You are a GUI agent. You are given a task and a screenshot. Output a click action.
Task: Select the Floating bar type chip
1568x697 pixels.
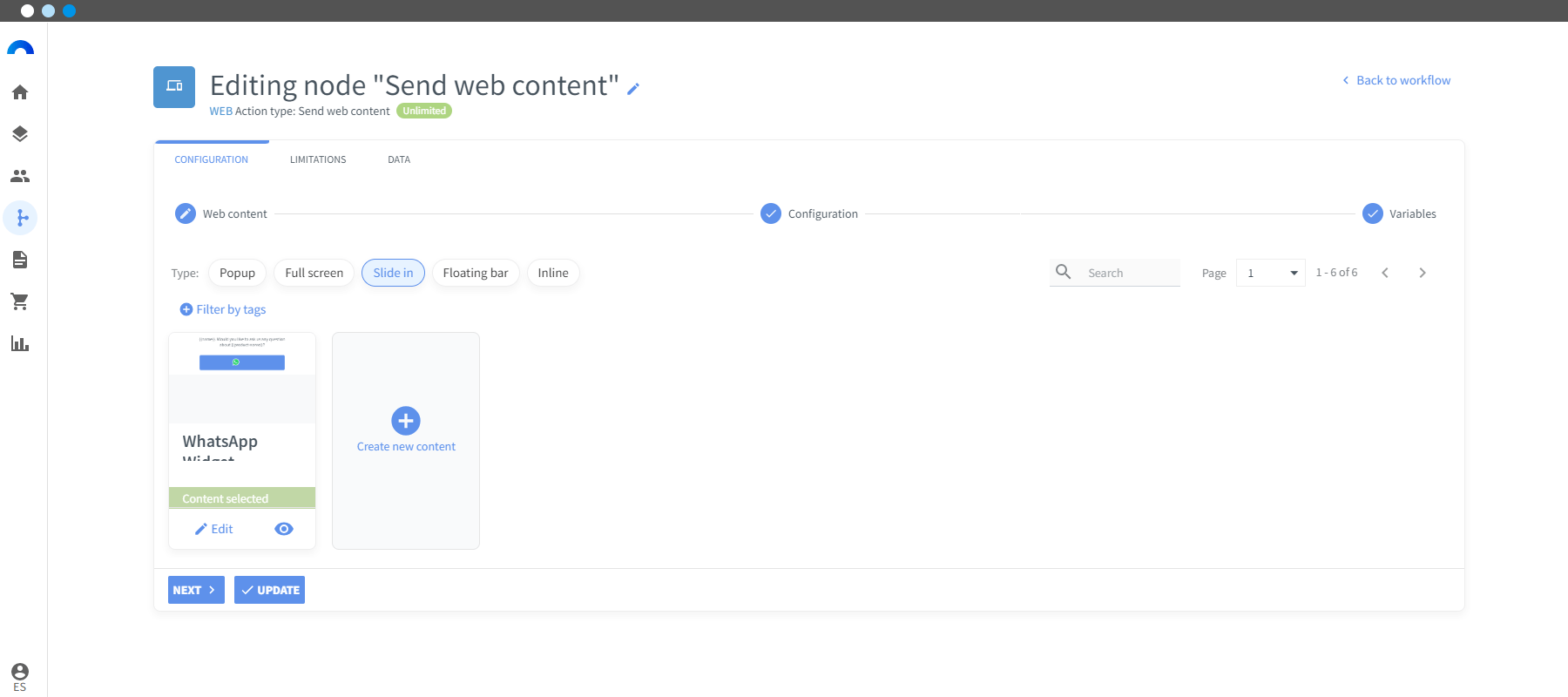476,273
